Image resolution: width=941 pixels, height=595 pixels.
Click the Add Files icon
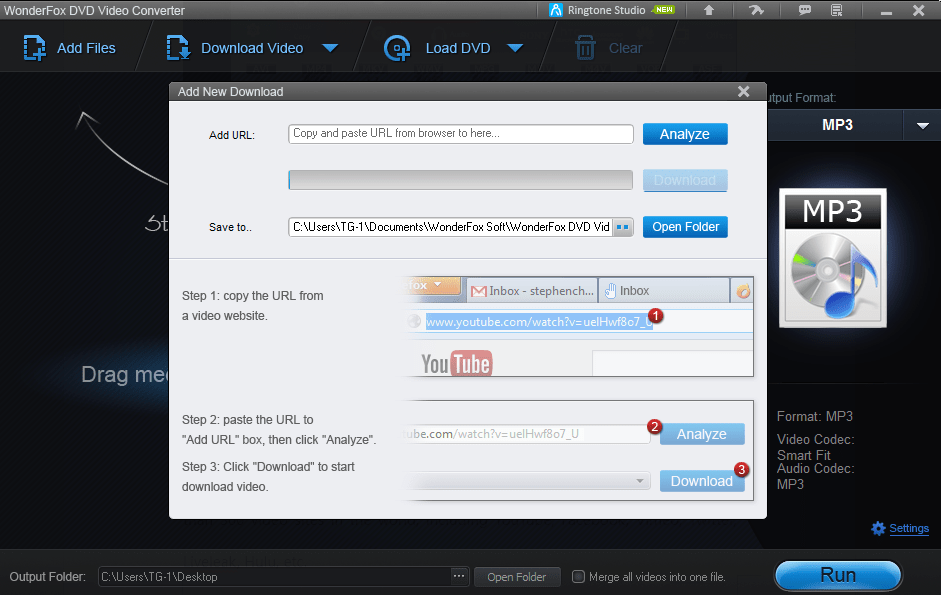[x=34, y=48]
